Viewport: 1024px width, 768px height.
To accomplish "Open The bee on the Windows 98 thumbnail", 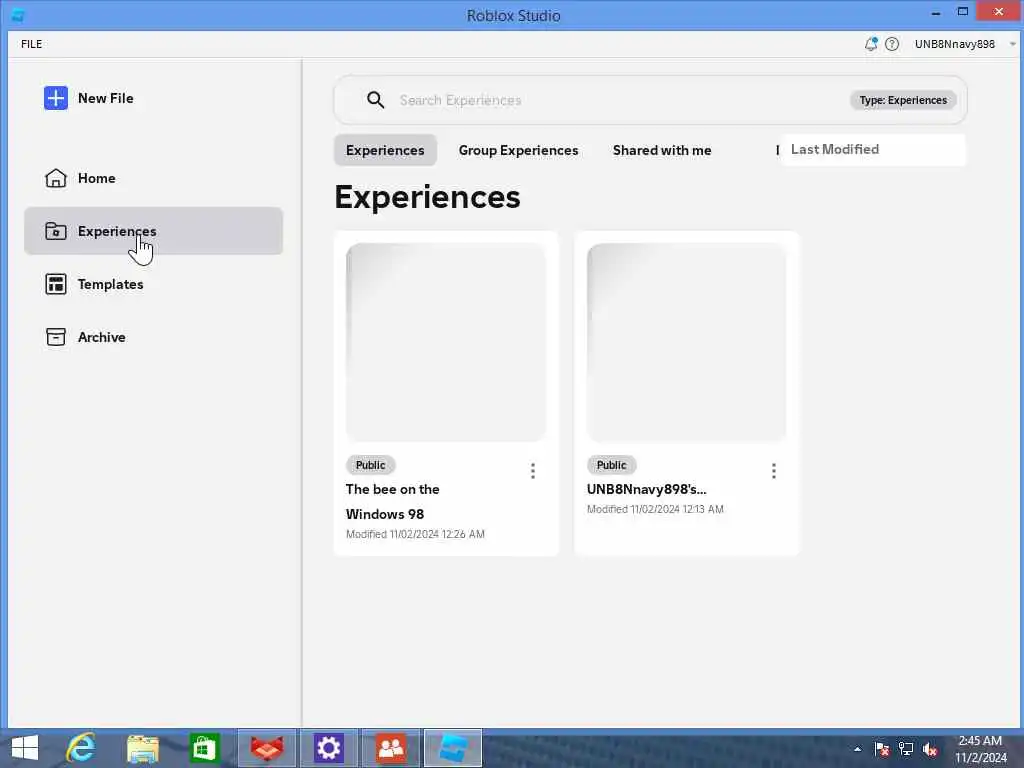I will pyautogui.click(x=446, y=342).
